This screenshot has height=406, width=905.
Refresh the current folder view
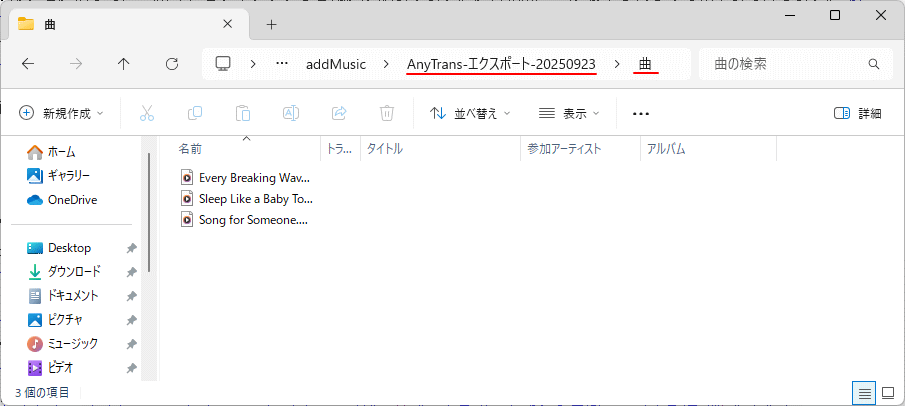pos(171,64)
